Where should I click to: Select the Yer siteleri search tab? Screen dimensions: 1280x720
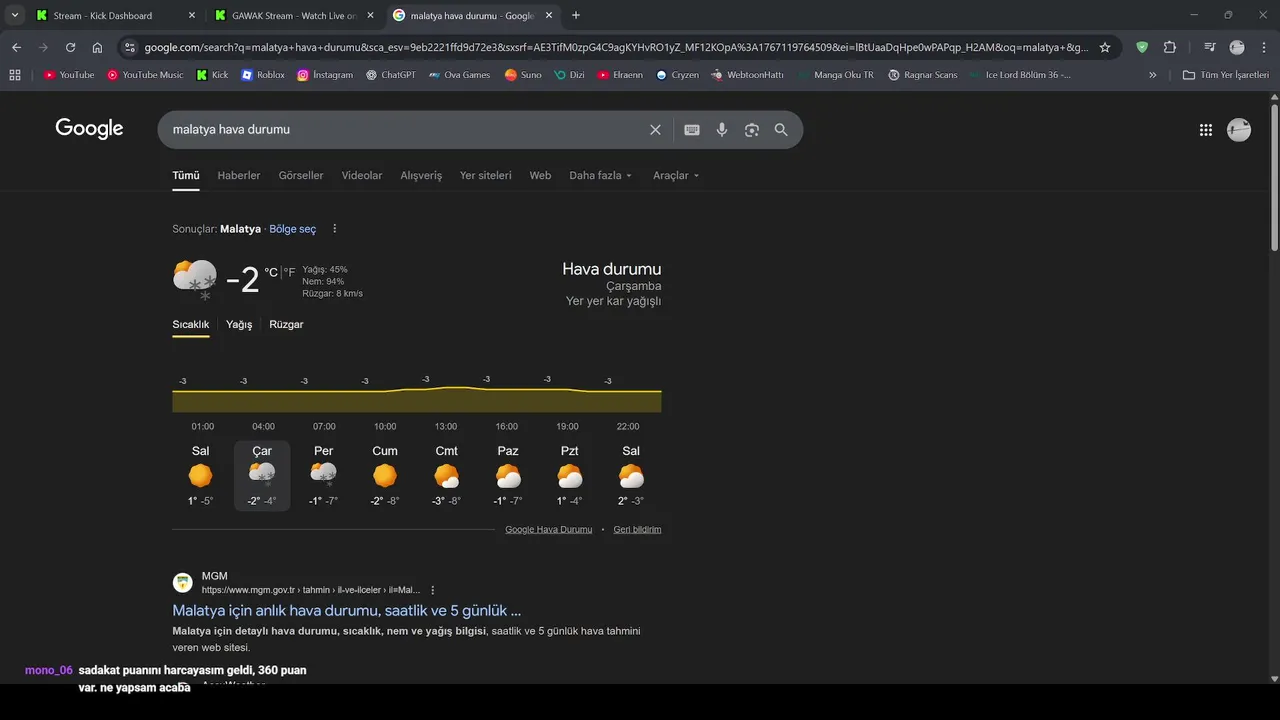[x=486, y=175]
